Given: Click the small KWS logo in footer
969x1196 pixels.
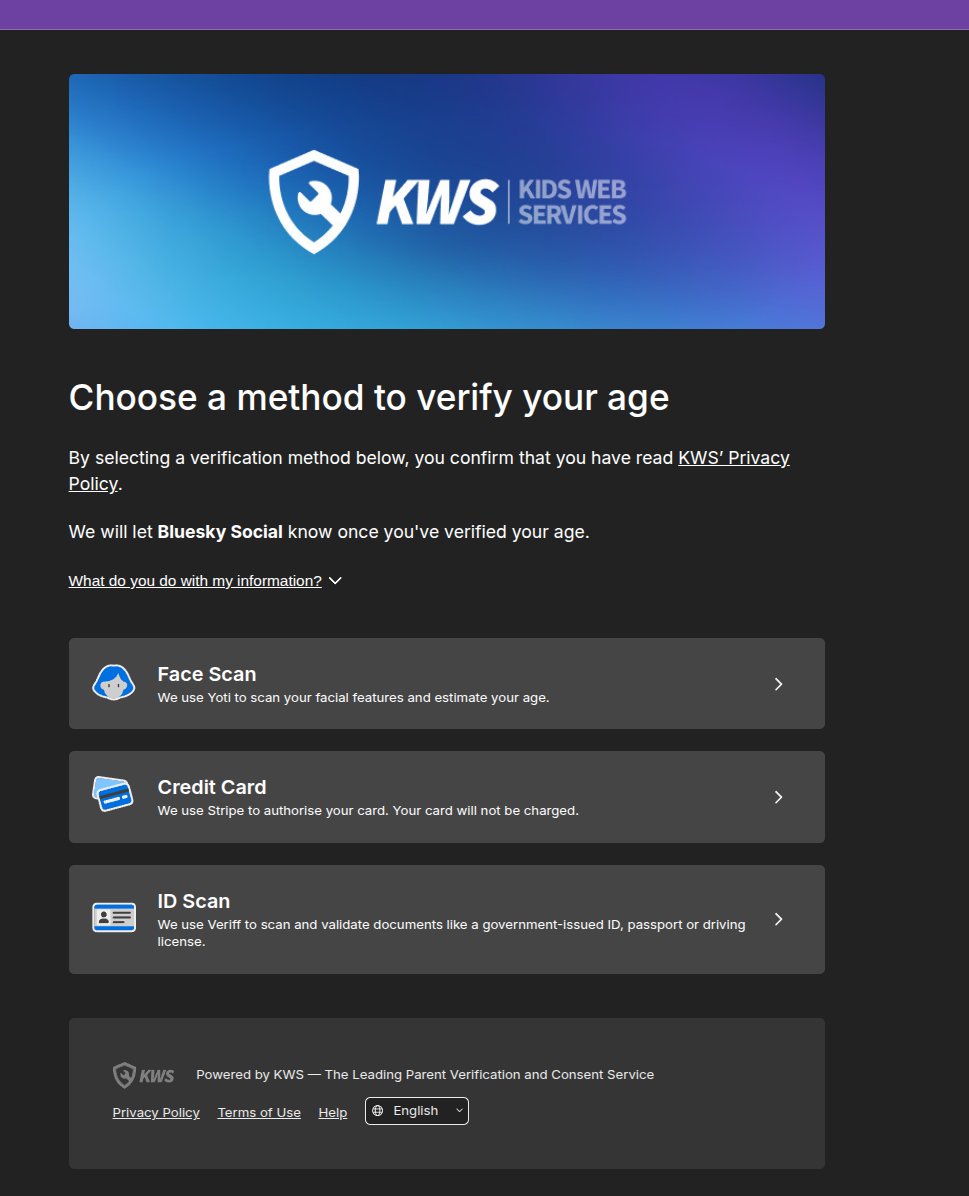Looking at the screenshot, I should click(x=143, y=1075).
